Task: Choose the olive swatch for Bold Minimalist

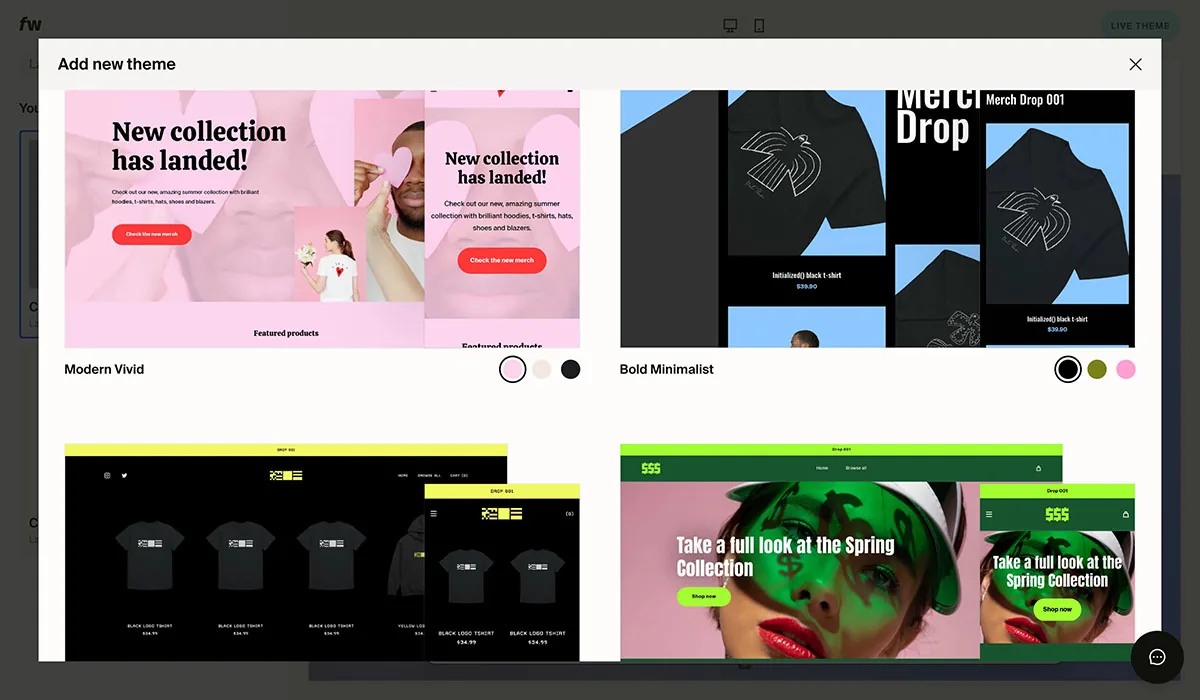Action: 1097,369
